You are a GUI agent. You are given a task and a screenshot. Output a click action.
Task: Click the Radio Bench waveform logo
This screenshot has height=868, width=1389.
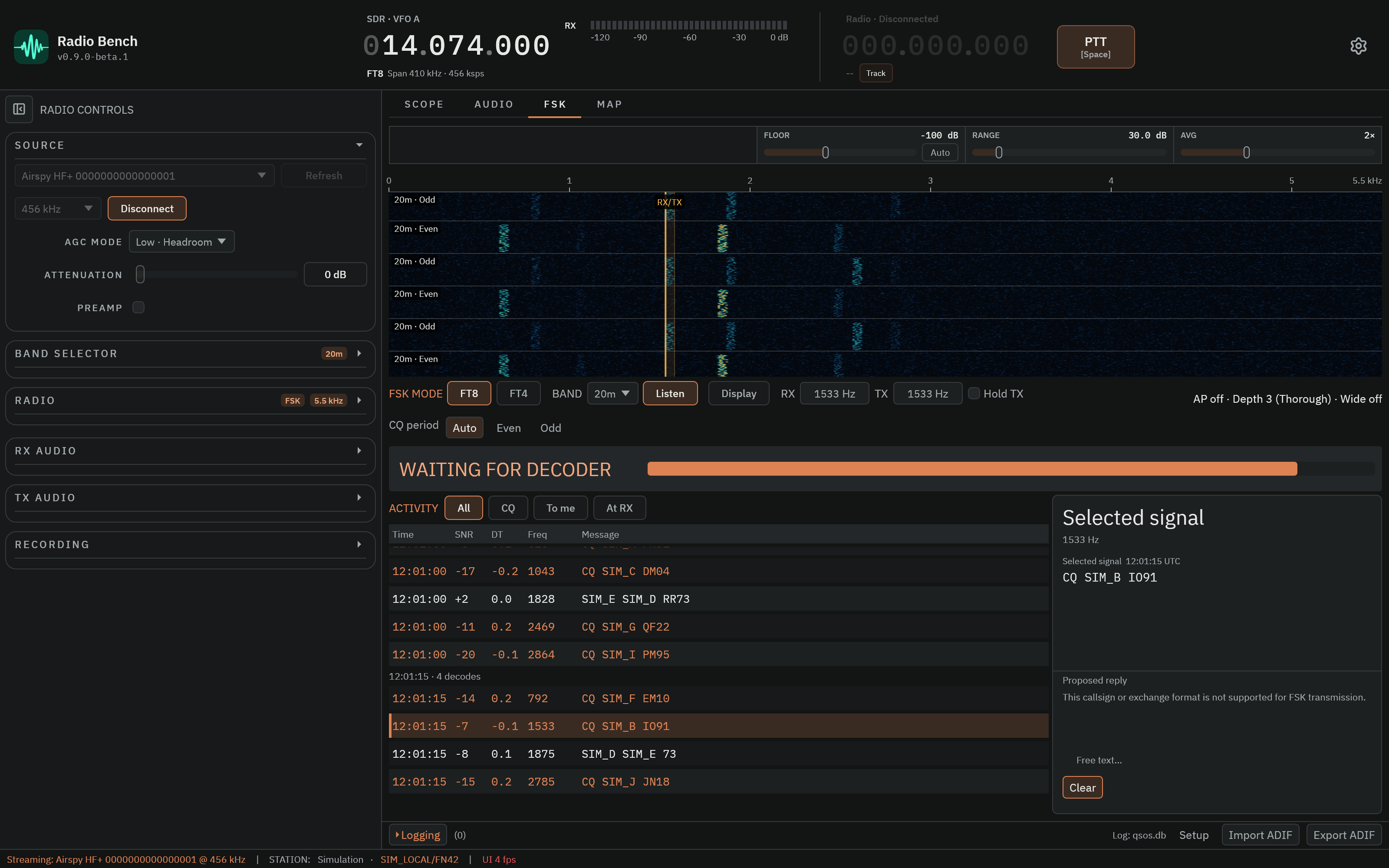pyautogui.click(x=31, y=47)
